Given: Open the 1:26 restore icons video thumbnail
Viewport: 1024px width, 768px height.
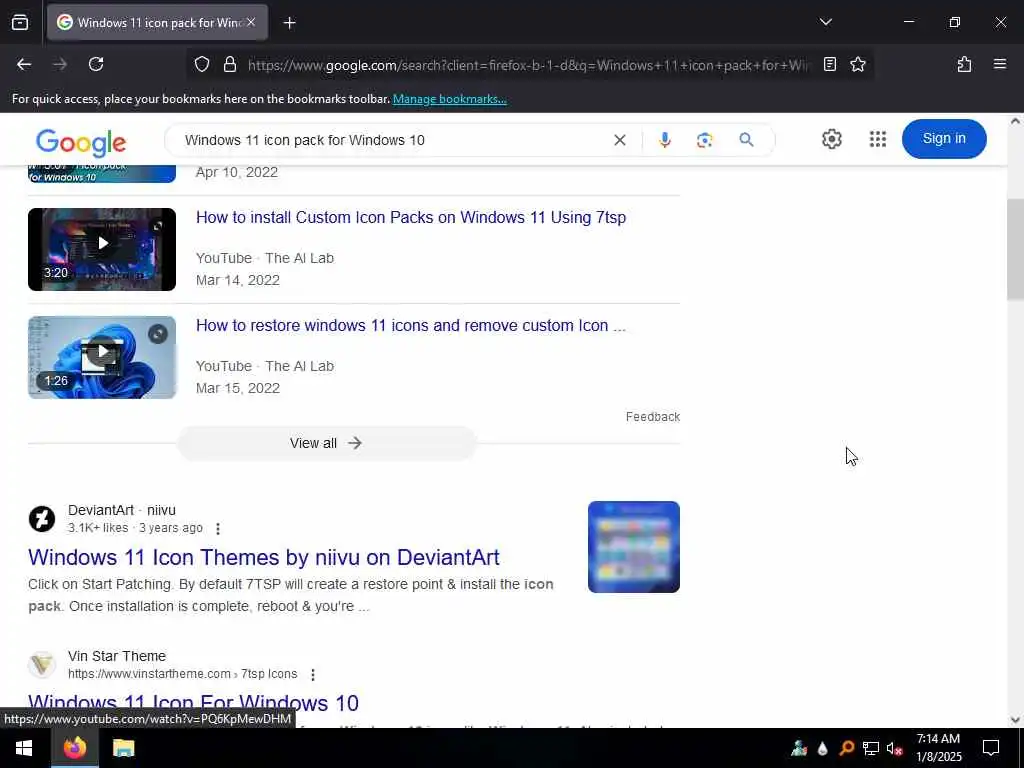Looking at the screenshot, I should 102,357.
